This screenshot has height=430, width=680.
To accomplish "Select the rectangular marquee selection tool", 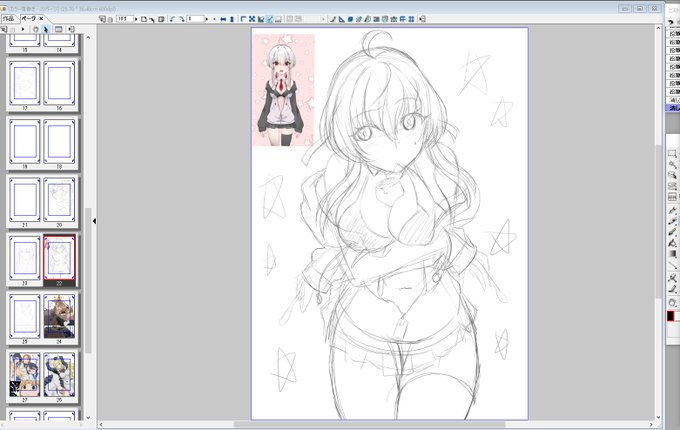I will click(672, 154).
